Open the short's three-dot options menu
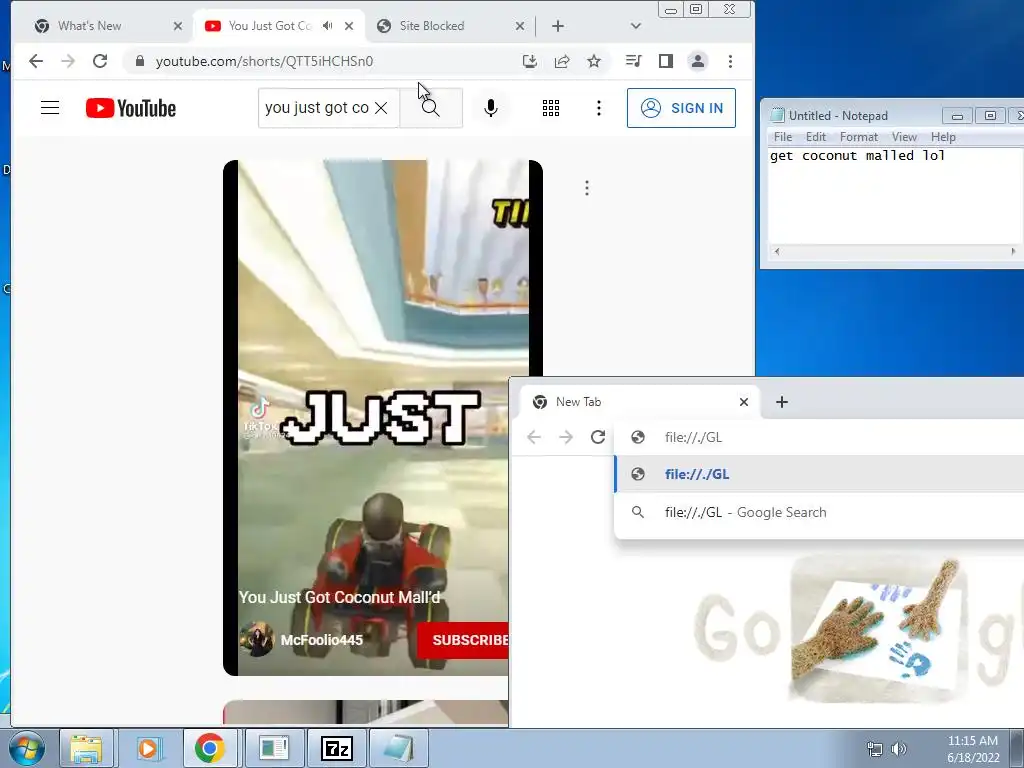Screen dimensions: 1024x768 586,188
